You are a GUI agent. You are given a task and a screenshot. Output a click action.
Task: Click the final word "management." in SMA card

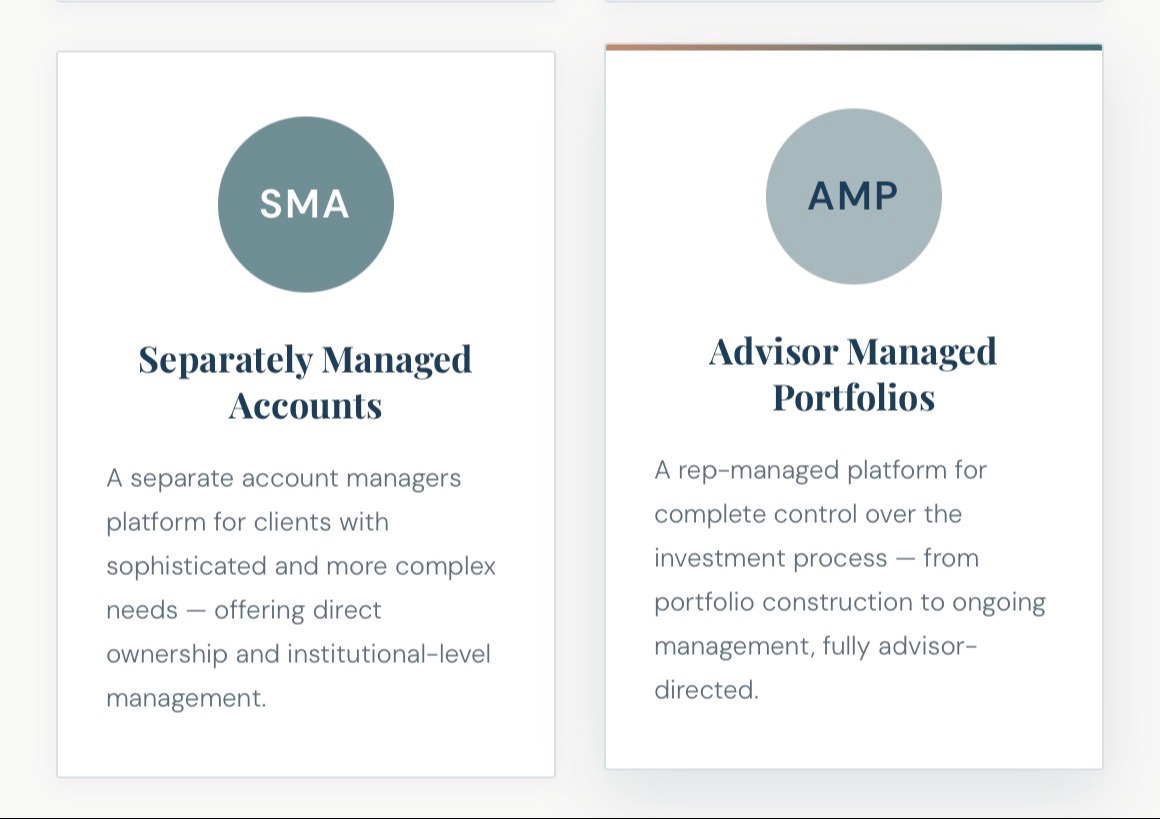click(x=186, y=698)
